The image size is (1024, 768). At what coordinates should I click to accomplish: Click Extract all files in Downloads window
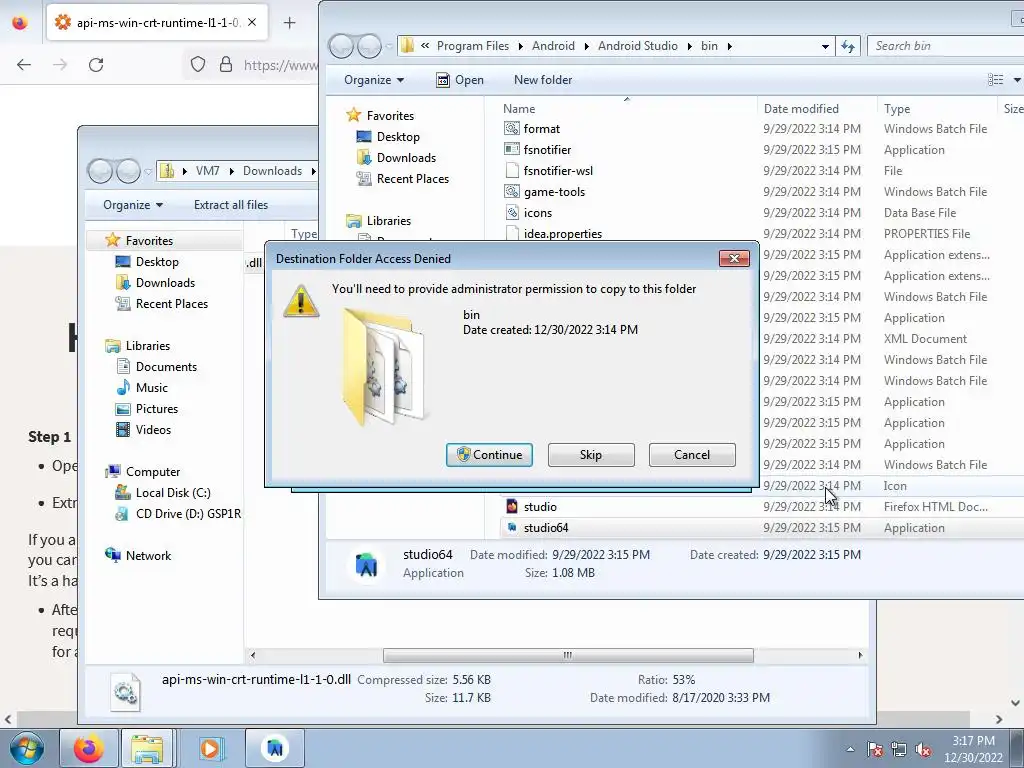(231, 205)
